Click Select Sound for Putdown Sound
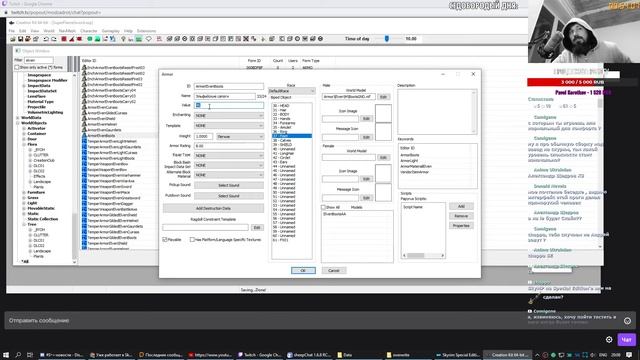 [x=229, y=196]
